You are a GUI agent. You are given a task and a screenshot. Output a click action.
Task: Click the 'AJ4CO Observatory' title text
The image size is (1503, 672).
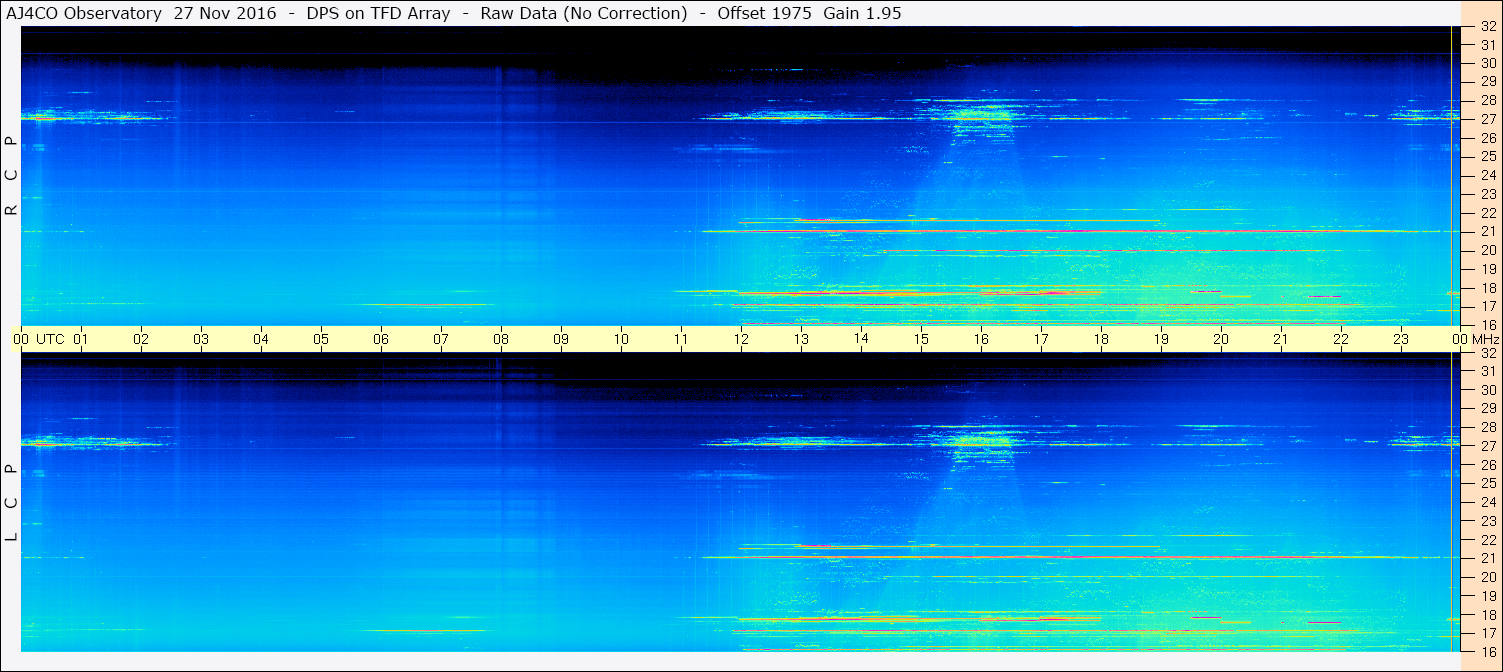[84, 13]
